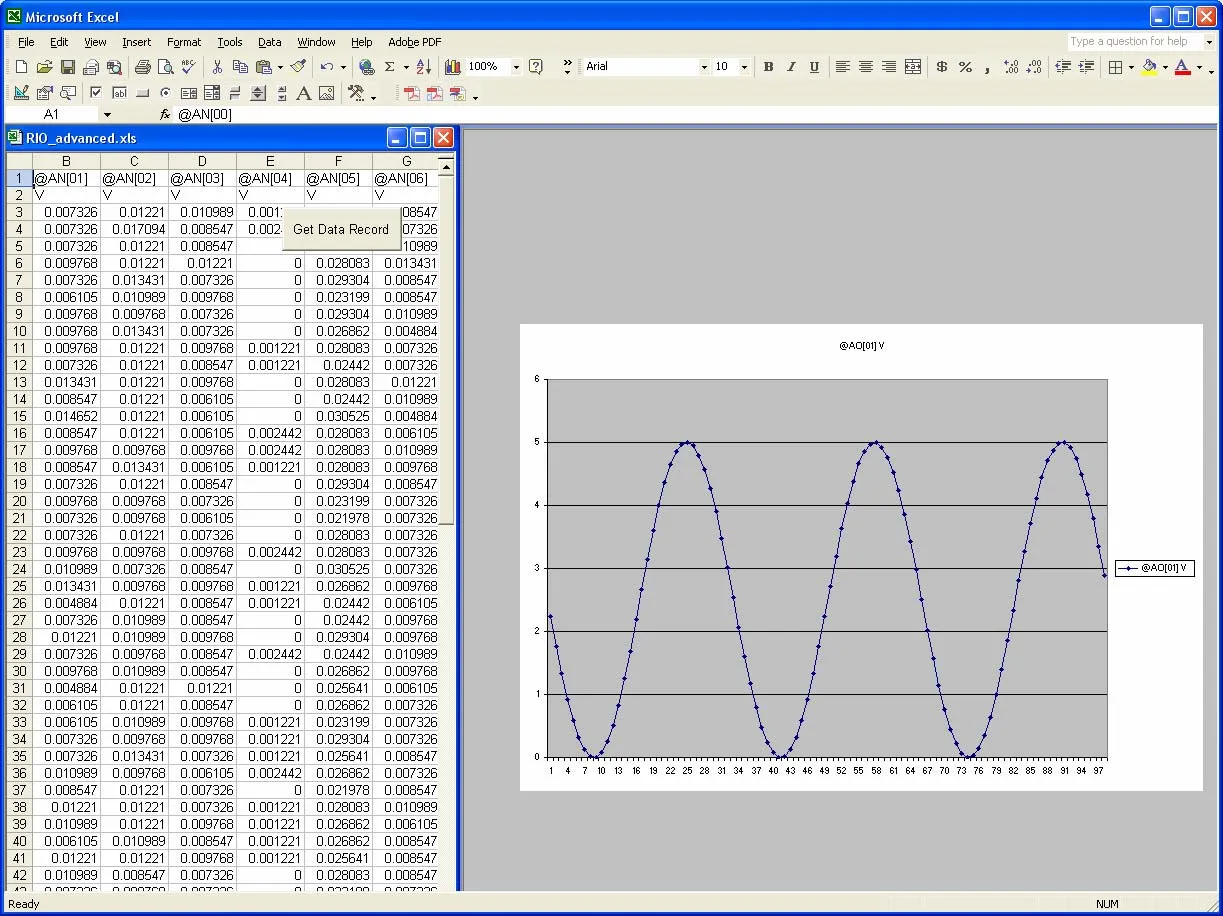The image size is (1223, 916).
Task: Select the Image control tool
Action: click(x=327, y=93)
